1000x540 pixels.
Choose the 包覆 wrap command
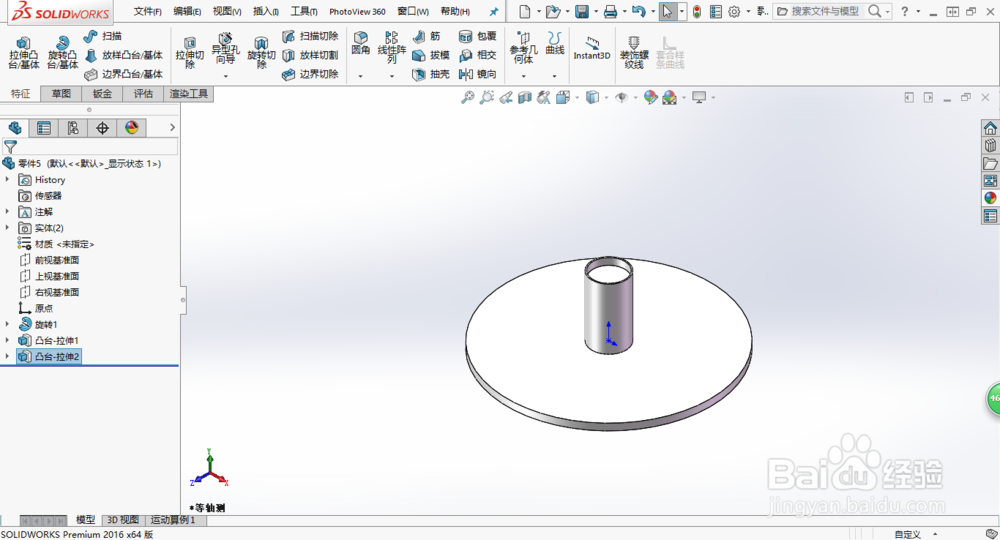pos(478,36)
